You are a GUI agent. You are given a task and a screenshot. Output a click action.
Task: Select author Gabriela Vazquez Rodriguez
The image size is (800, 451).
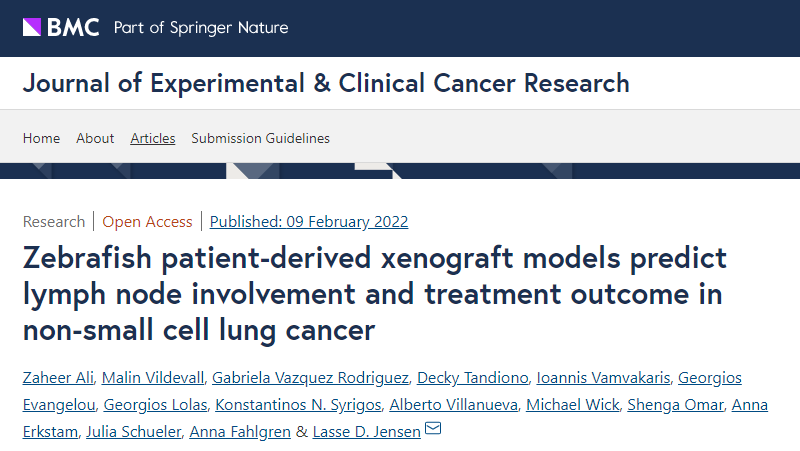(x=312, y=377)
